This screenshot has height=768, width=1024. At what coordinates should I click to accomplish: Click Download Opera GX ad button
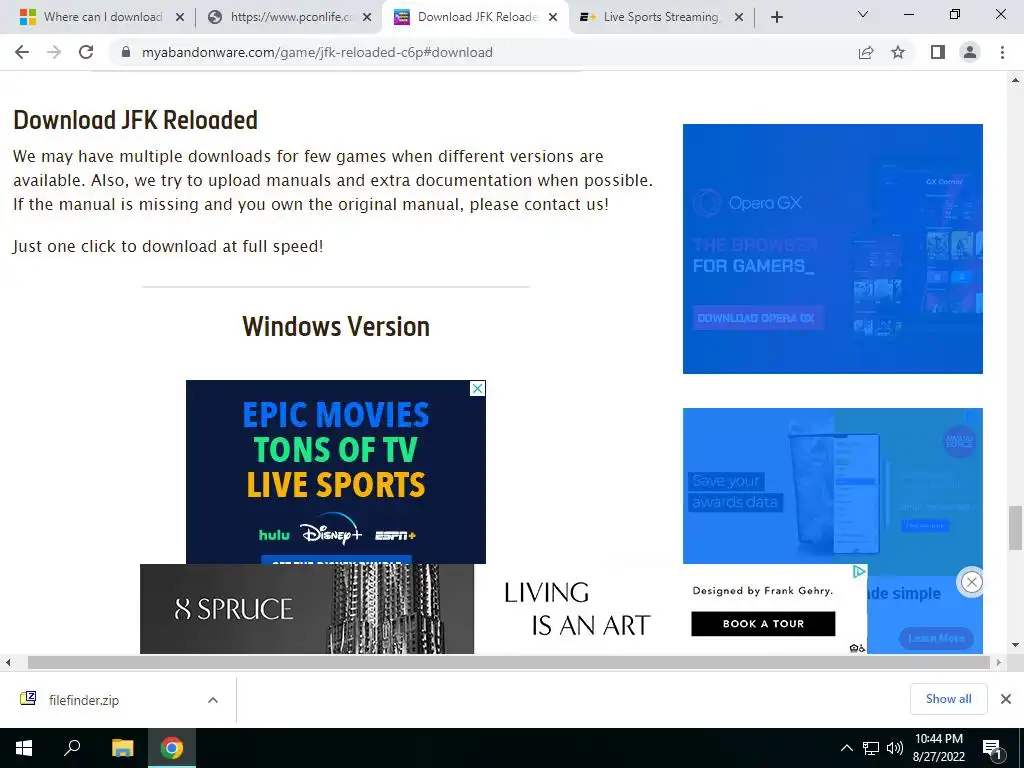pyautogui.click(x=756, y=318)
